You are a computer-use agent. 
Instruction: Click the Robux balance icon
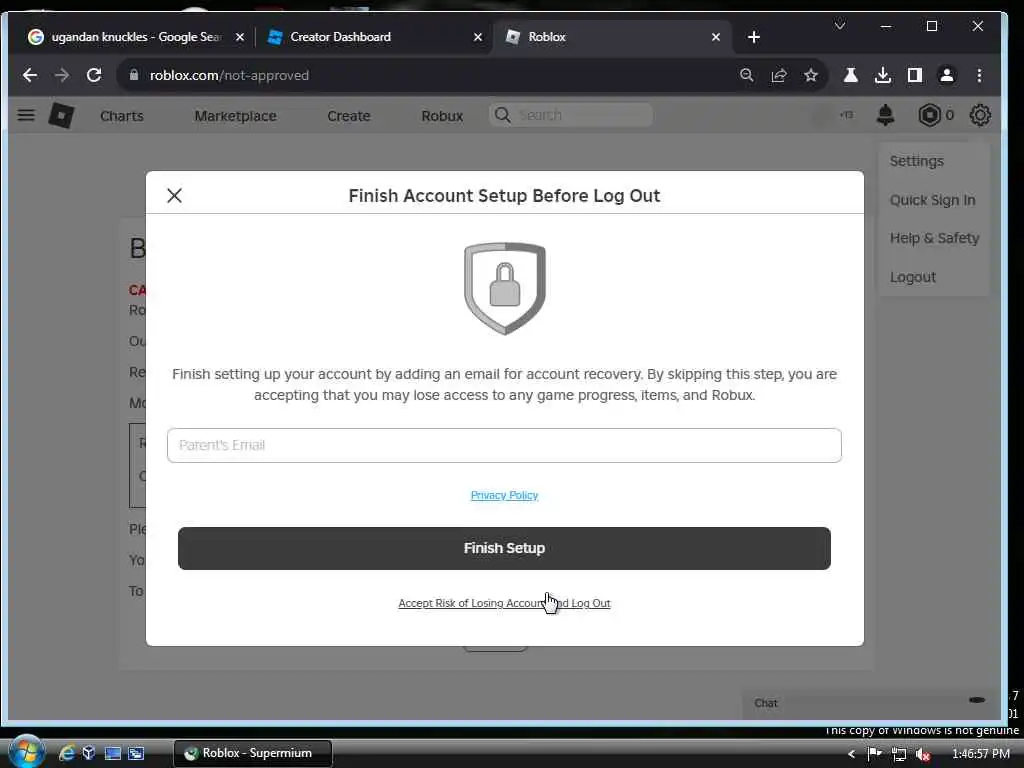coord(929,116)
